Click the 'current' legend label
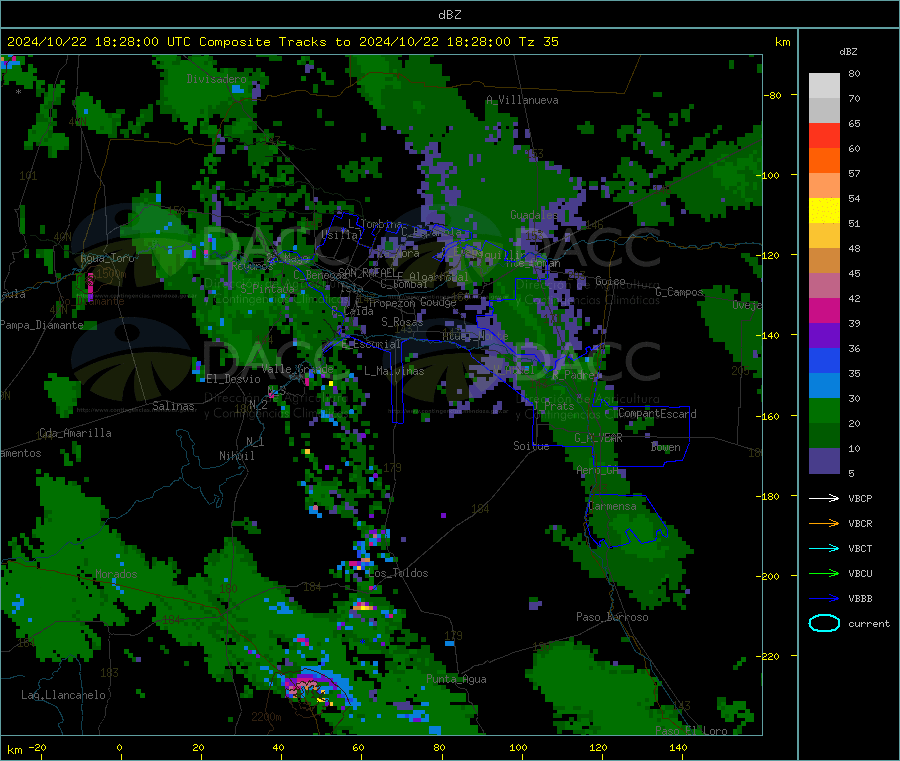The image size is (900, 761). pyautogui.click(x=868, y=624)
